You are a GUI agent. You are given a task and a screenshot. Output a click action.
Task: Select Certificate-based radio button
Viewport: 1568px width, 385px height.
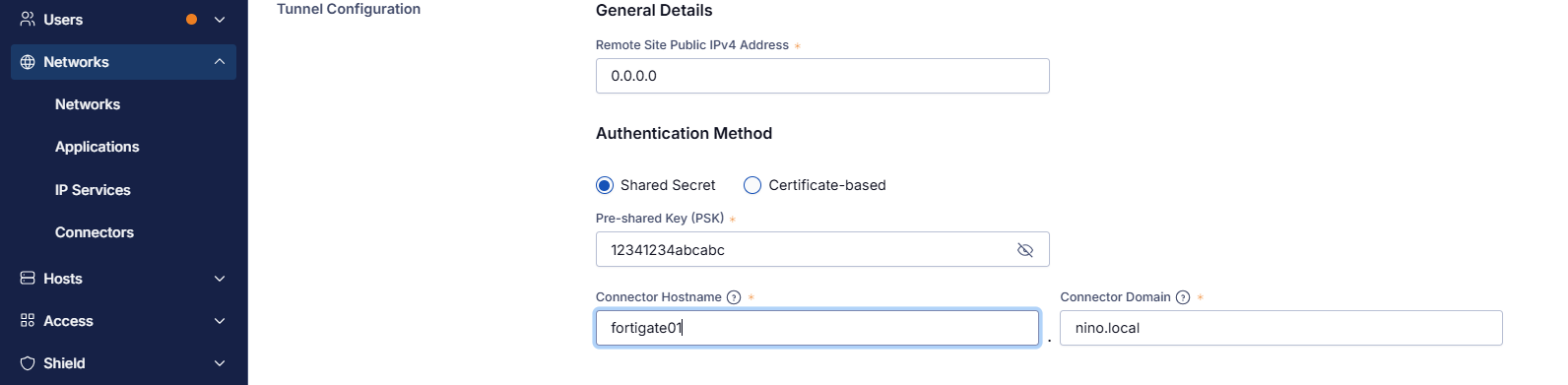[752, 185]
